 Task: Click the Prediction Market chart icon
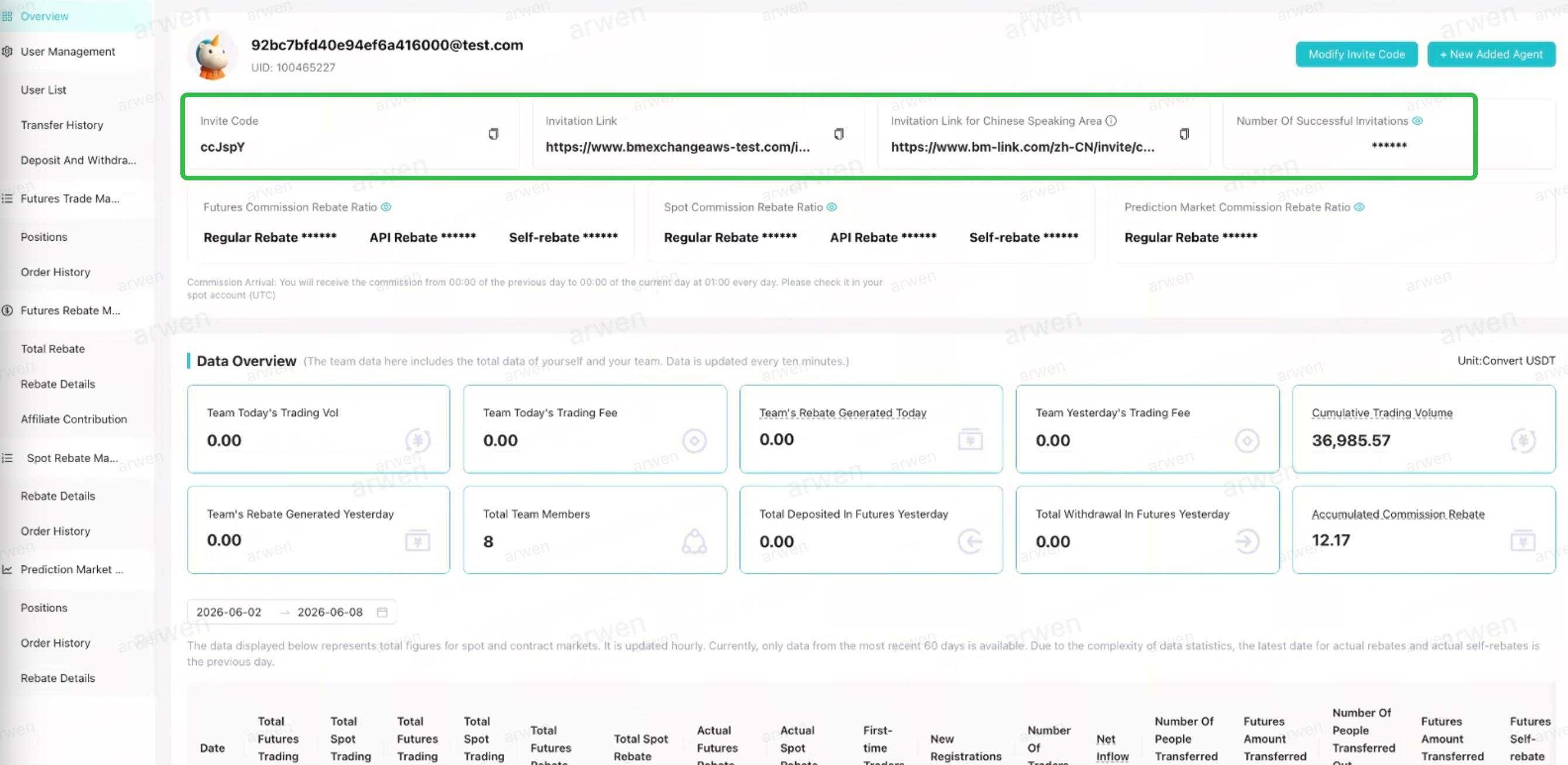7,569
